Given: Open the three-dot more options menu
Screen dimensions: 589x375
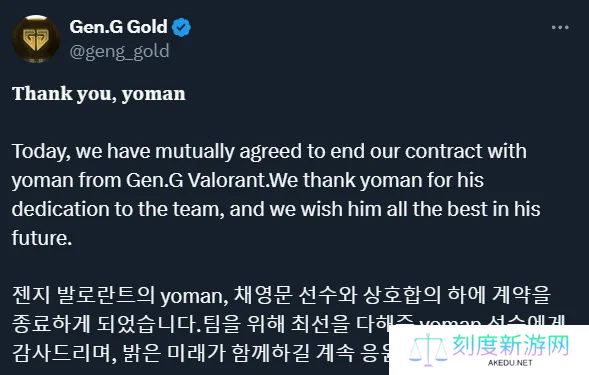Looking at the screenshot, I should [560, 27].
